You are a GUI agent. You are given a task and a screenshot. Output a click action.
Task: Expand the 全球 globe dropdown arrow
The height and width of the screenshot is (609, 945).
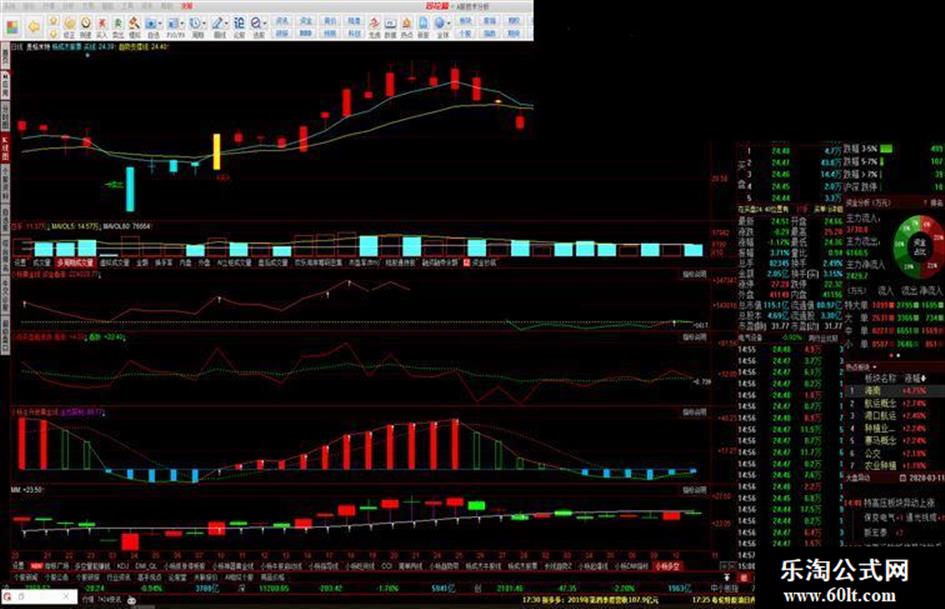tap(448, 24)
